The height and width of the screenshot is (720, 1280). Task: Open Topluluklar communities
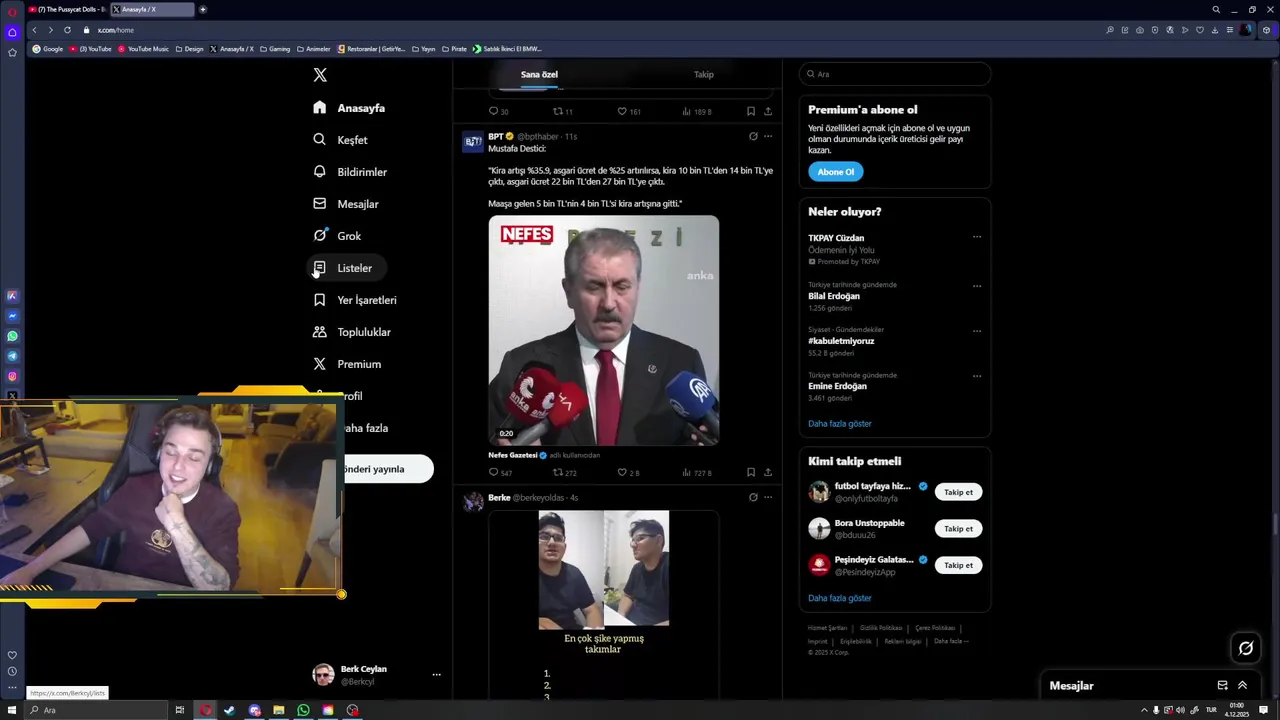coord(352,332)
